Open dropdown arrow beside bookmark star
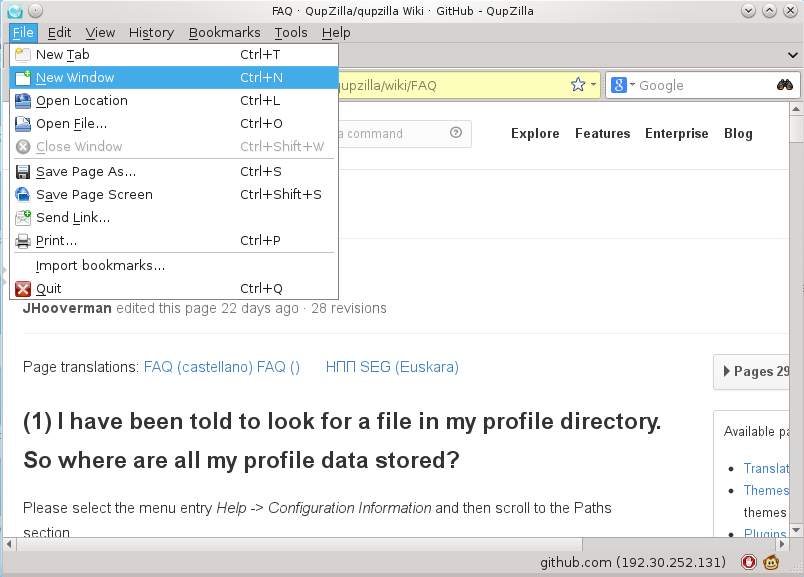804x577 pixels. pyautogui.click(x=593, y=85)
